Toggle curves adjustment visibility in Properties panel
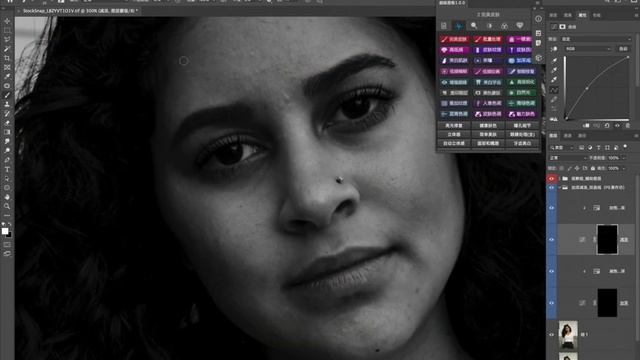This screenshot has height=360, width=640. point(618,126)
